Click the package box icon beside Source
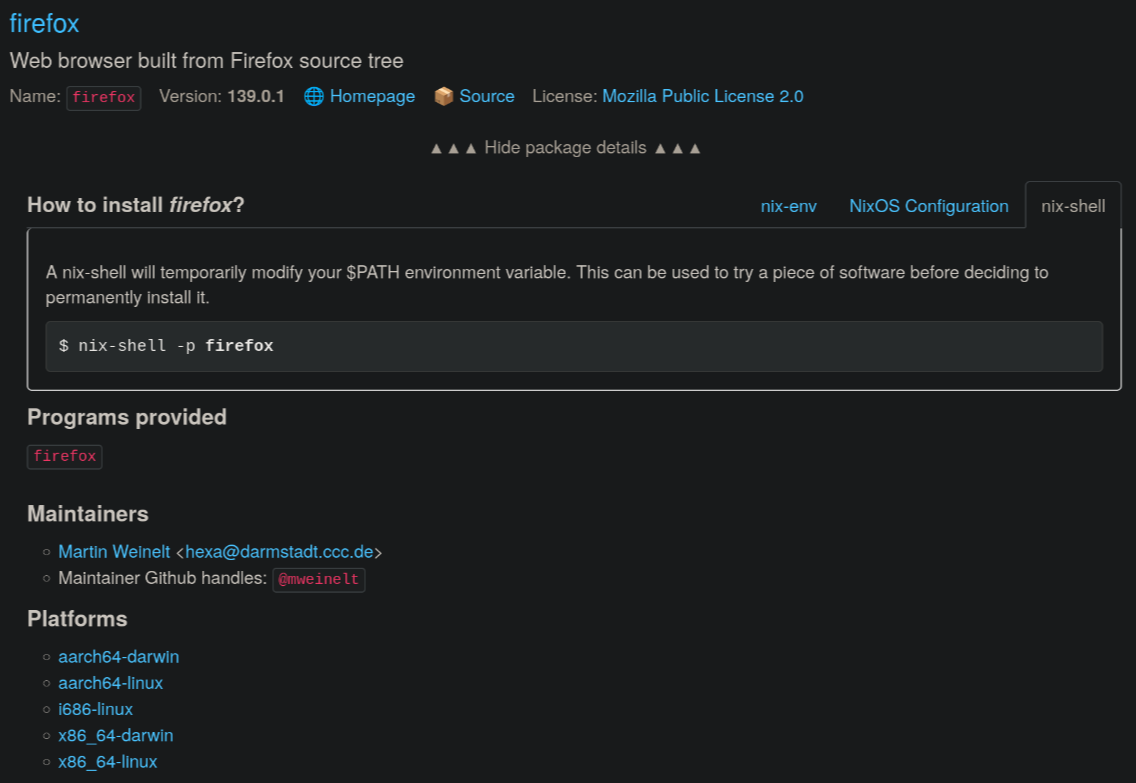This screenshot has width=1136, height=783. click(x=444, y=96)
